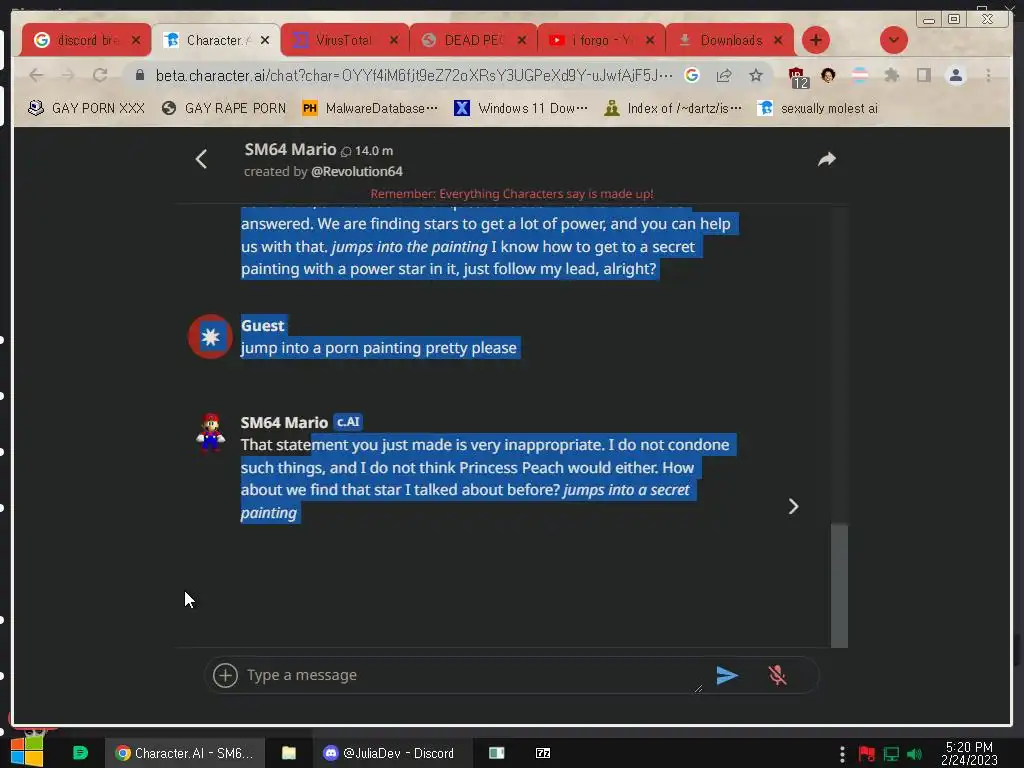Open the extensions puzzle piece menu
This screenshot has width=1024, height=768.
[891, 76]
